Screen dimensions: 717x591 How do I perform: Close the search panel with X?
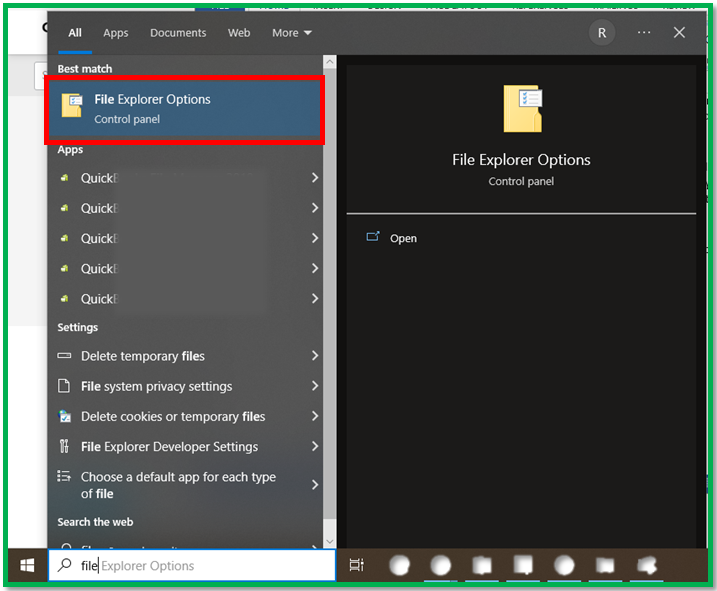[679, 32]
